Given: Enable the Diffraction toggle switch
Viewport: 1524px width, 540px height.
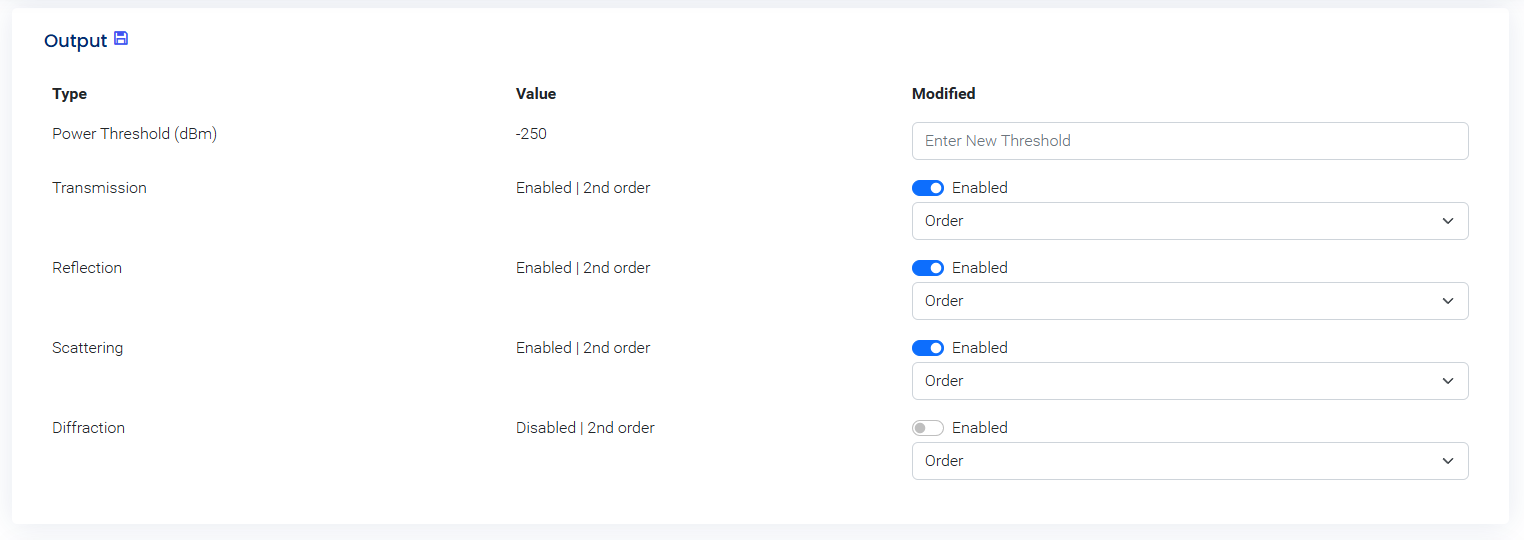Looking at the screenshot, I should (928, 428).
